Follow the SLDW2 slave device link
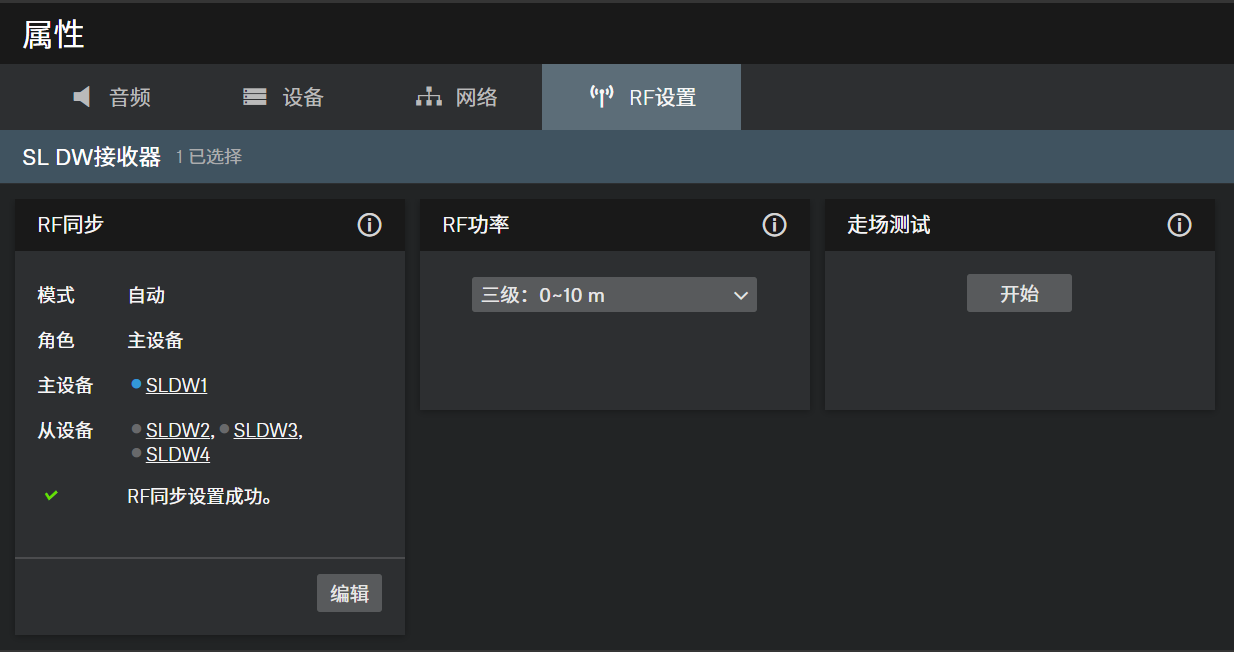This screenshot has width=1234, height=652. click(x=177, y=430)
